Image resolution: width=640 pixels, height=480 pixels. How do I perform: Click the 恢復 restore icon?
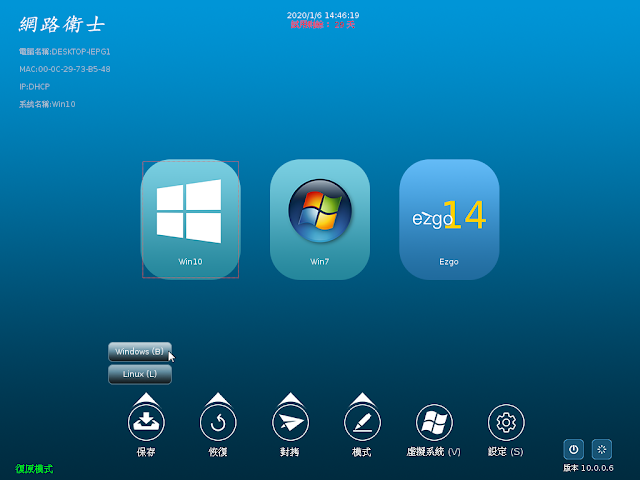(218, 422)
